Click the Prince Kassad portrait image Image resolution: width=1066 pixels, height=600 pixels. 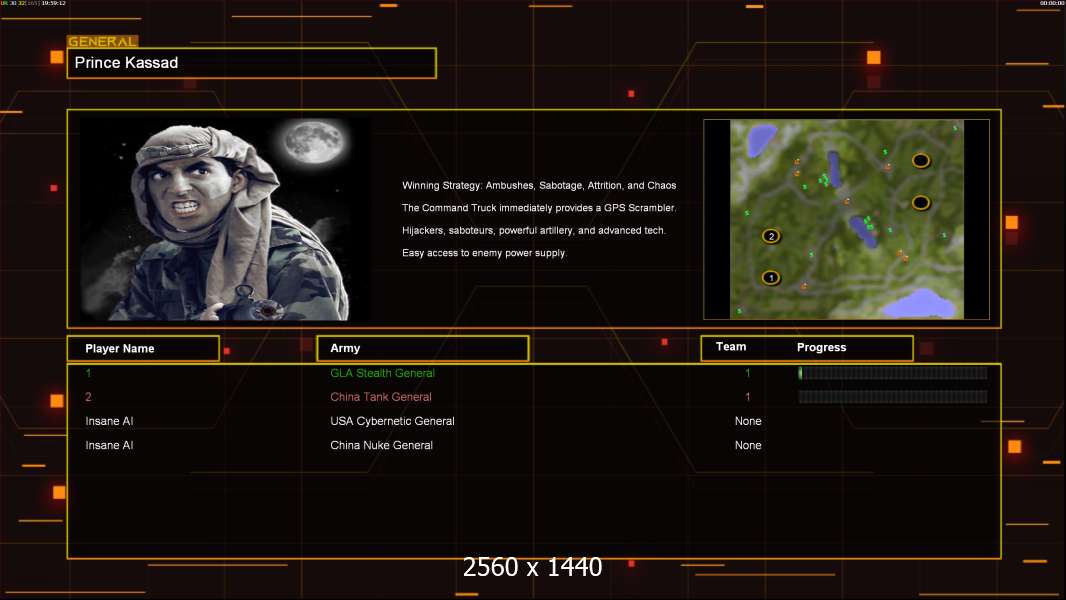click(226, 219)
